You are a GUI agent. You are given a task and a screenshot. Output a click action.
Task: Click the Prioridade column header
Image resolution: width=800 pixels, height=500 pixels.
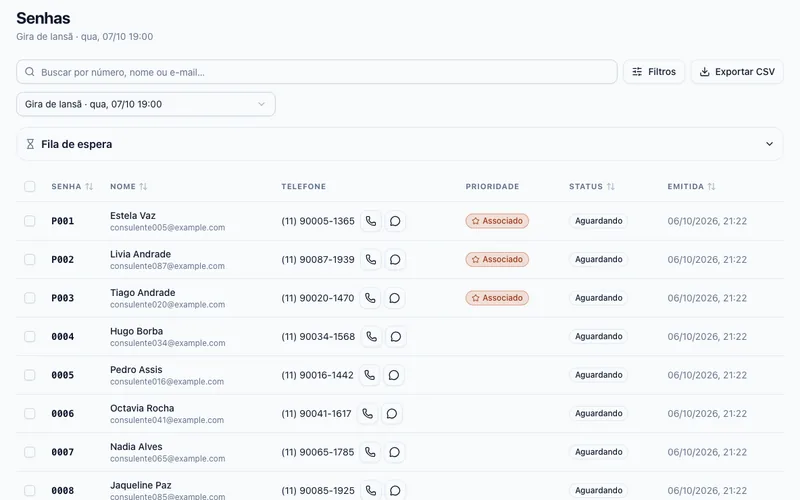click(x=492, y=187)
